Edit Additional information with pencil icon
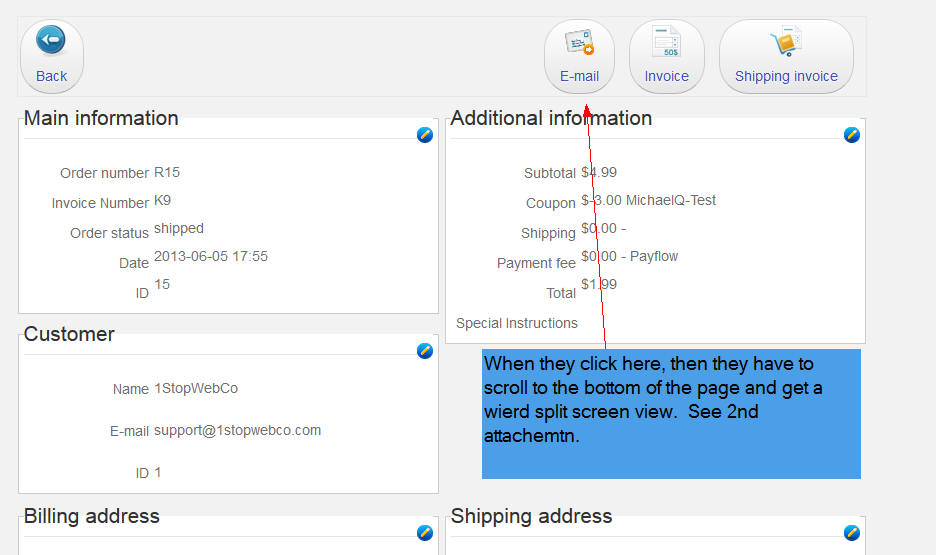The height and width of the screenshot is (555, 936). tap(852, 135)
